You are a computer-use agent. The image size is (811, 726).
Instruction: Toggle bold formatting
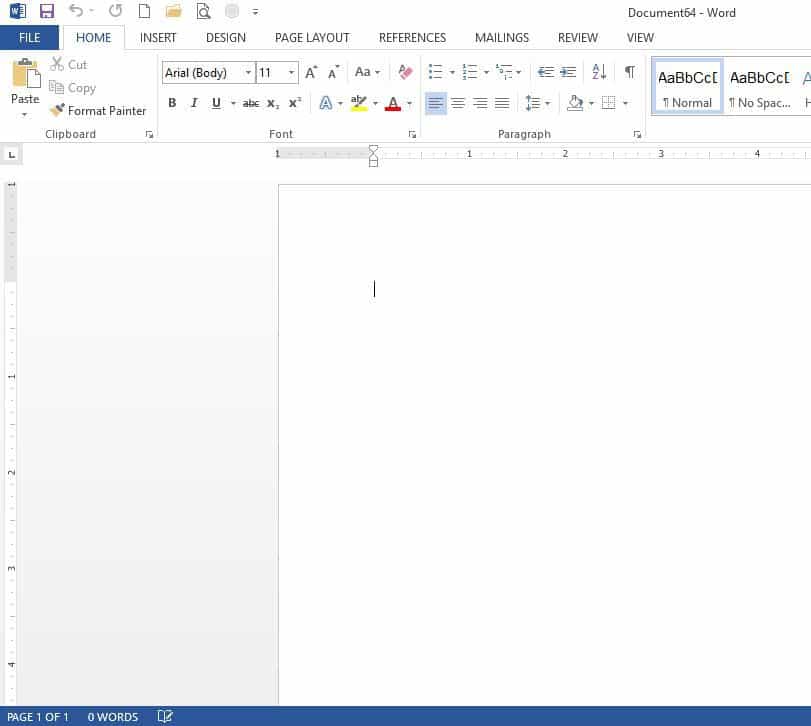tap(172, 103)
